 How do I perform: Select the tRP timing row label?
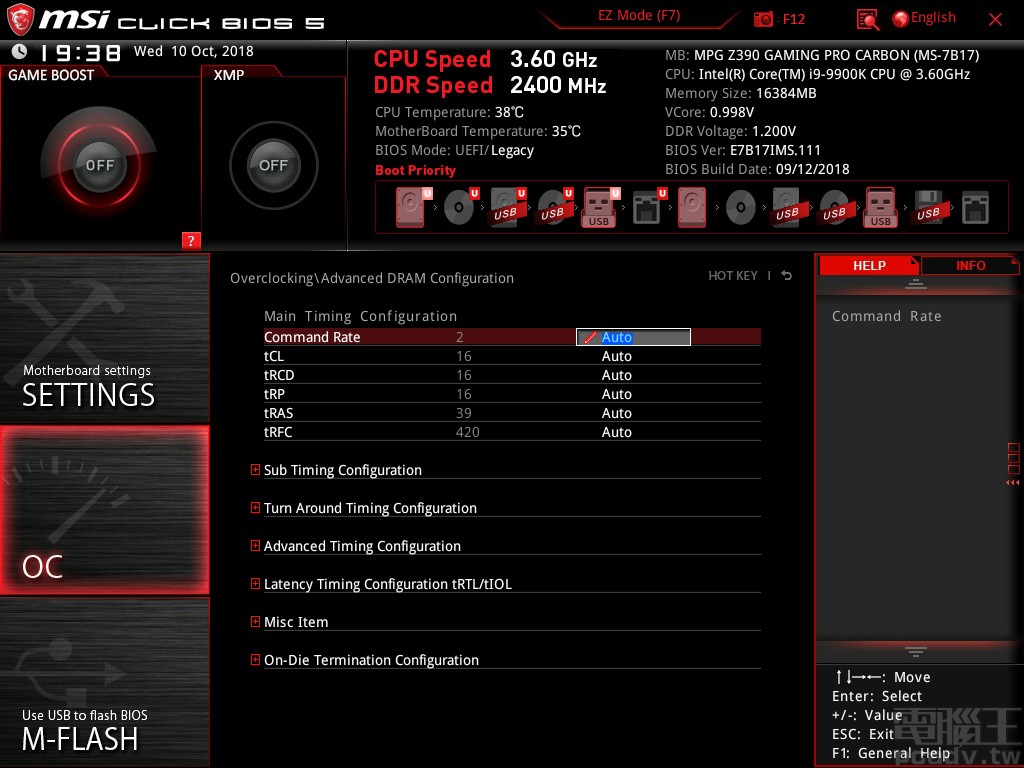coord(274,394)
